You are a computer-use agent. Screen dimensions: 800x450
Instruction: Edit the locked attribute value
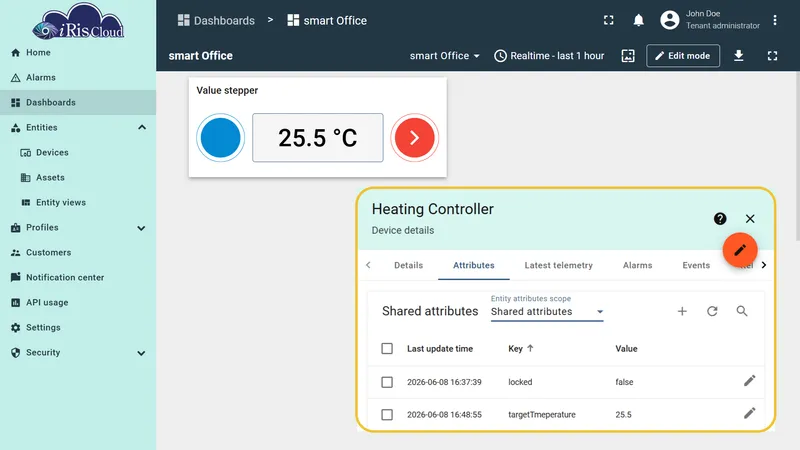[x=749, y=381]
